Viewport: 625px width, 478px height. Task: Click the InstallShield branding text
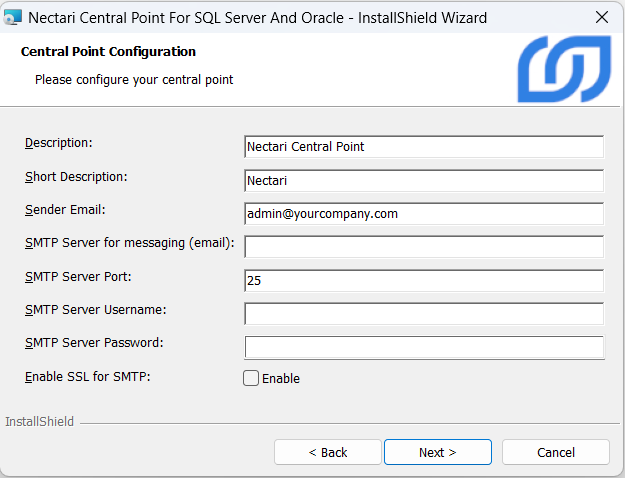(x=40, y=422)
